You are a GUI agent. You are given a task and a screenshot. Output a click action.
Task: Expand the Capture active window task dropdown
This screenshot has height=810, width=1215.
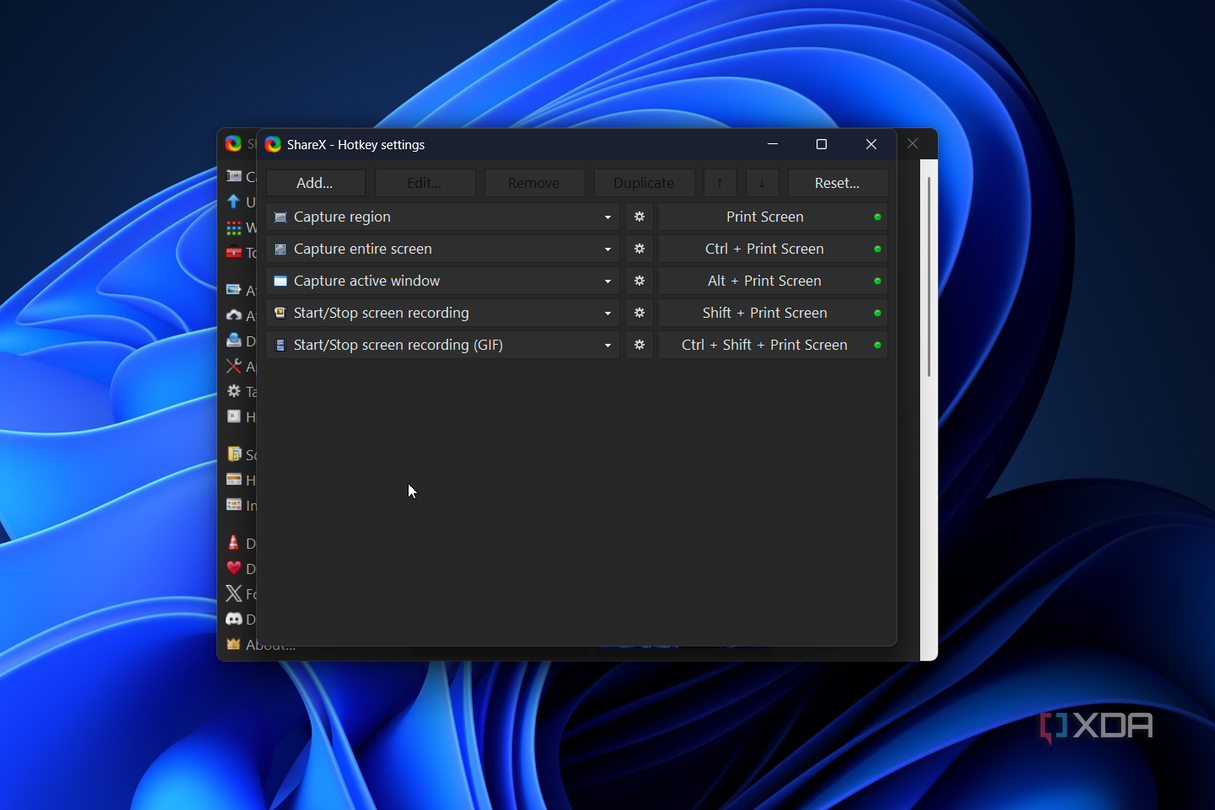607,281
